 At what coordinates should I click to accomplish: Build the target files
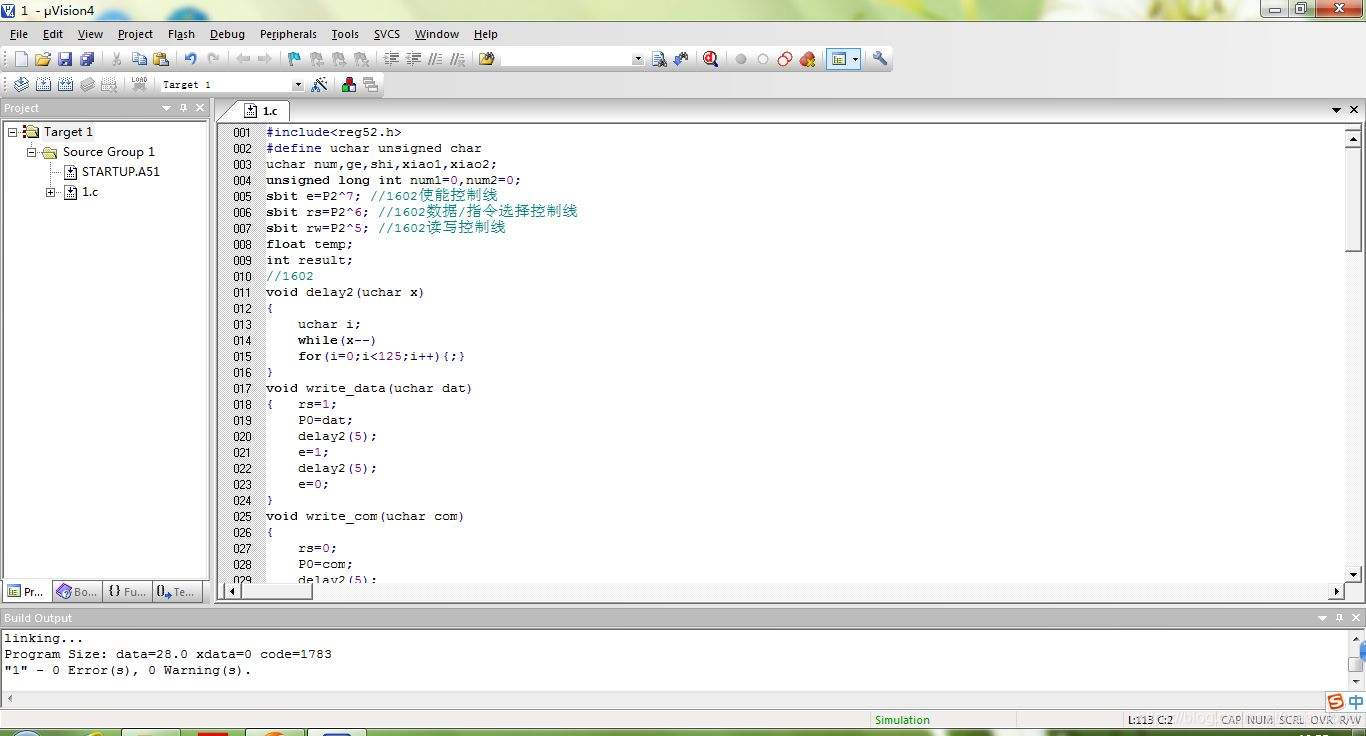[43, 85]
